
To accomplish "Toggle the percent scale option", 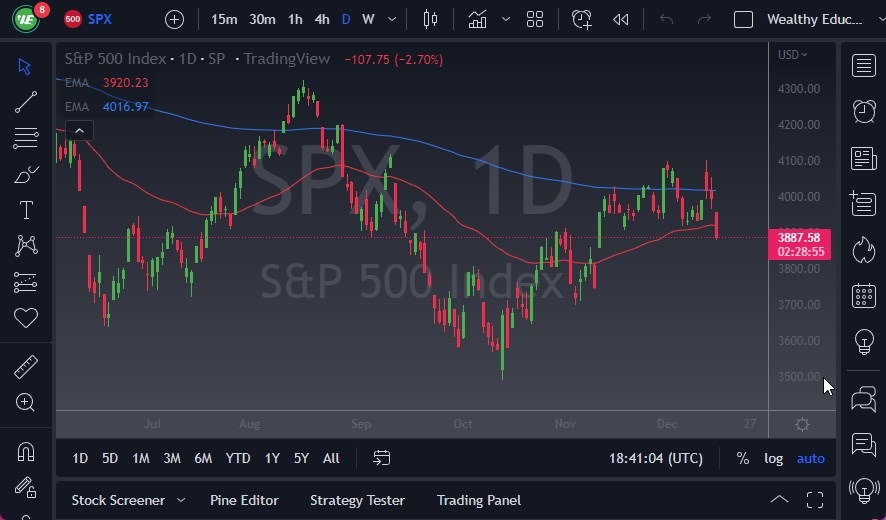I will point(742,458).
